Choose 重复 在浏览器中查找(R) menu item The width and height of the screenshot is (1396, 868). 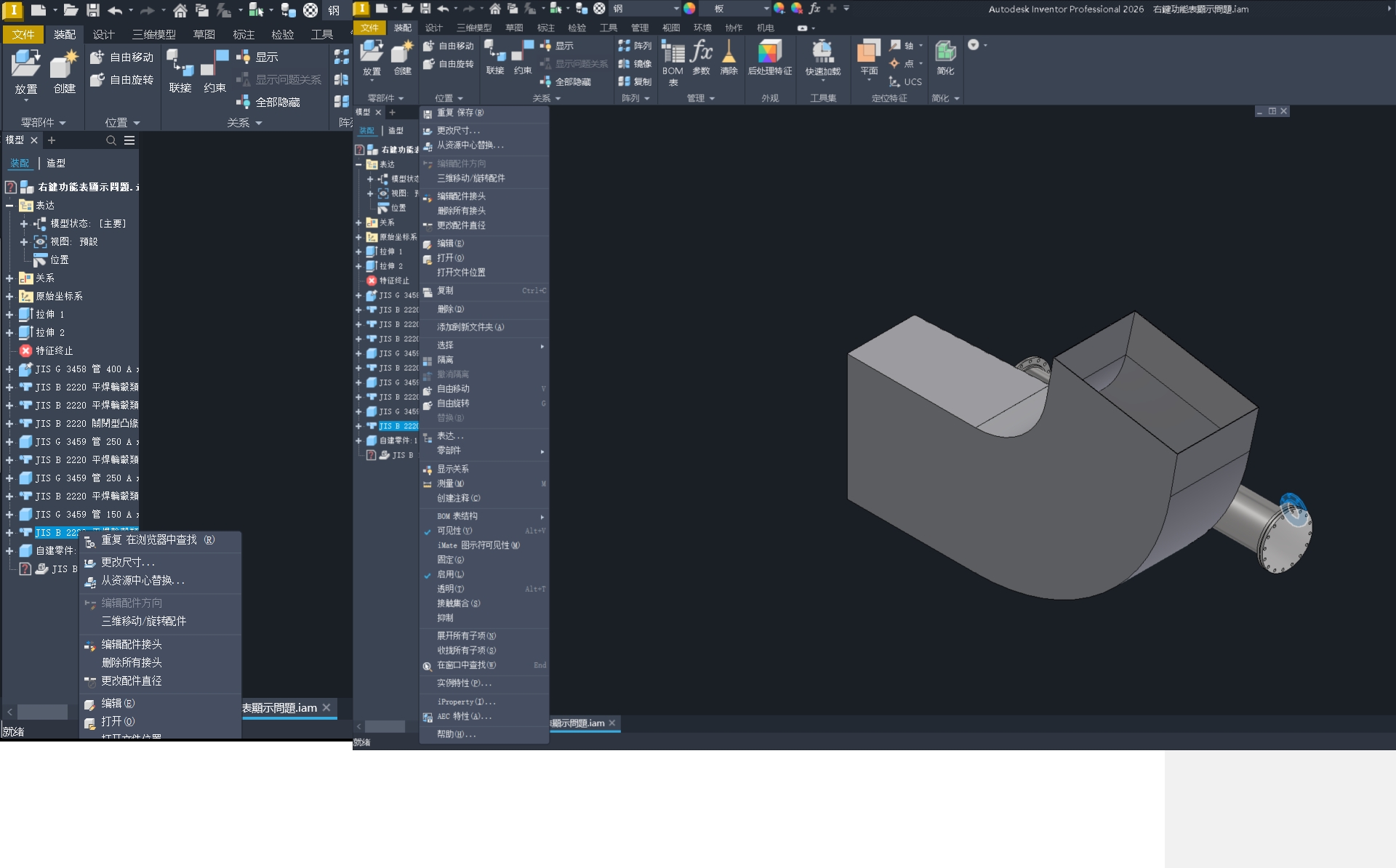(160, 540)
